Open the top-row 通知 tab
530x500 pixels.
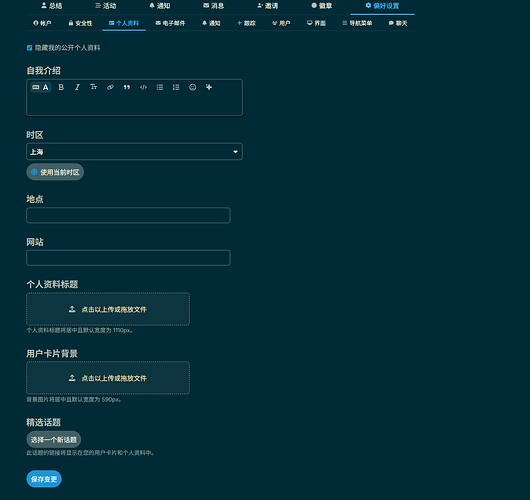pos(160,6)
